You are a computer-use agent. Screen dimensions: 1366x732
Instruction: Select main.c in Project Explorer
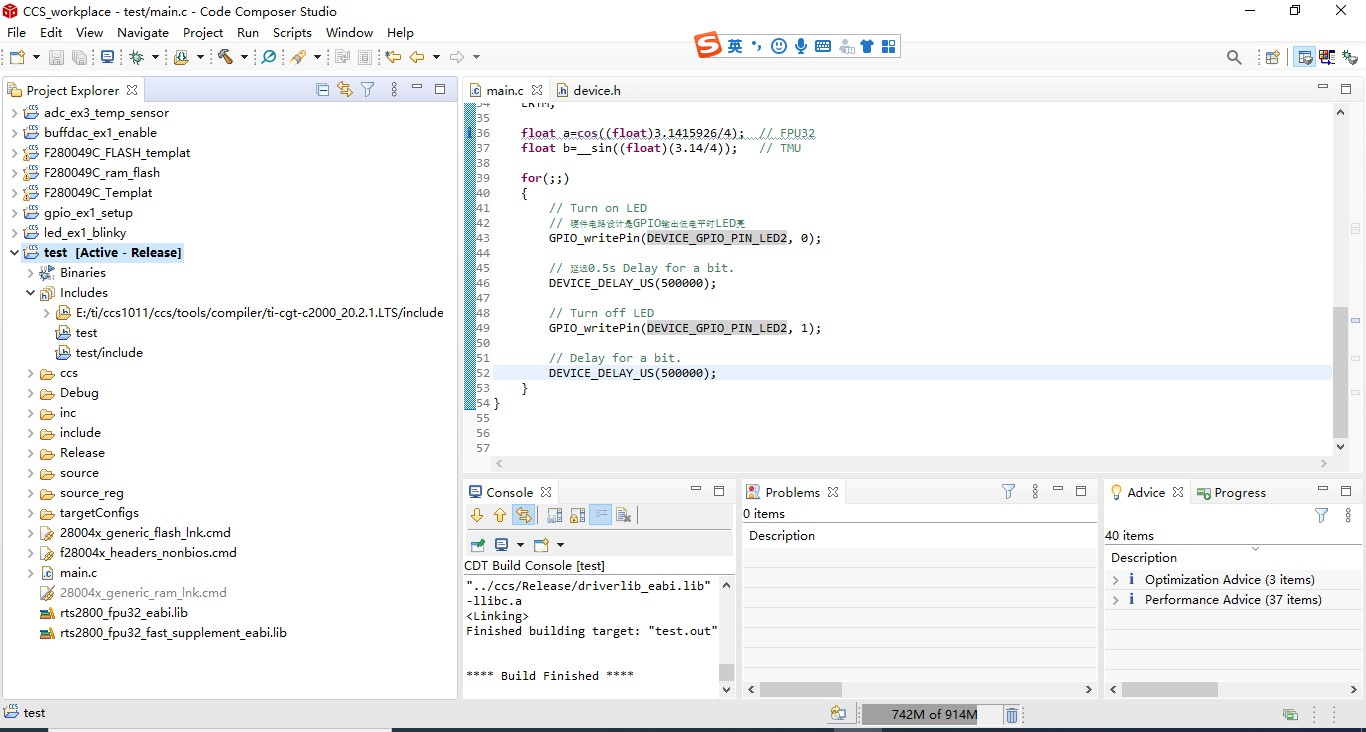(x=78, y=573)
